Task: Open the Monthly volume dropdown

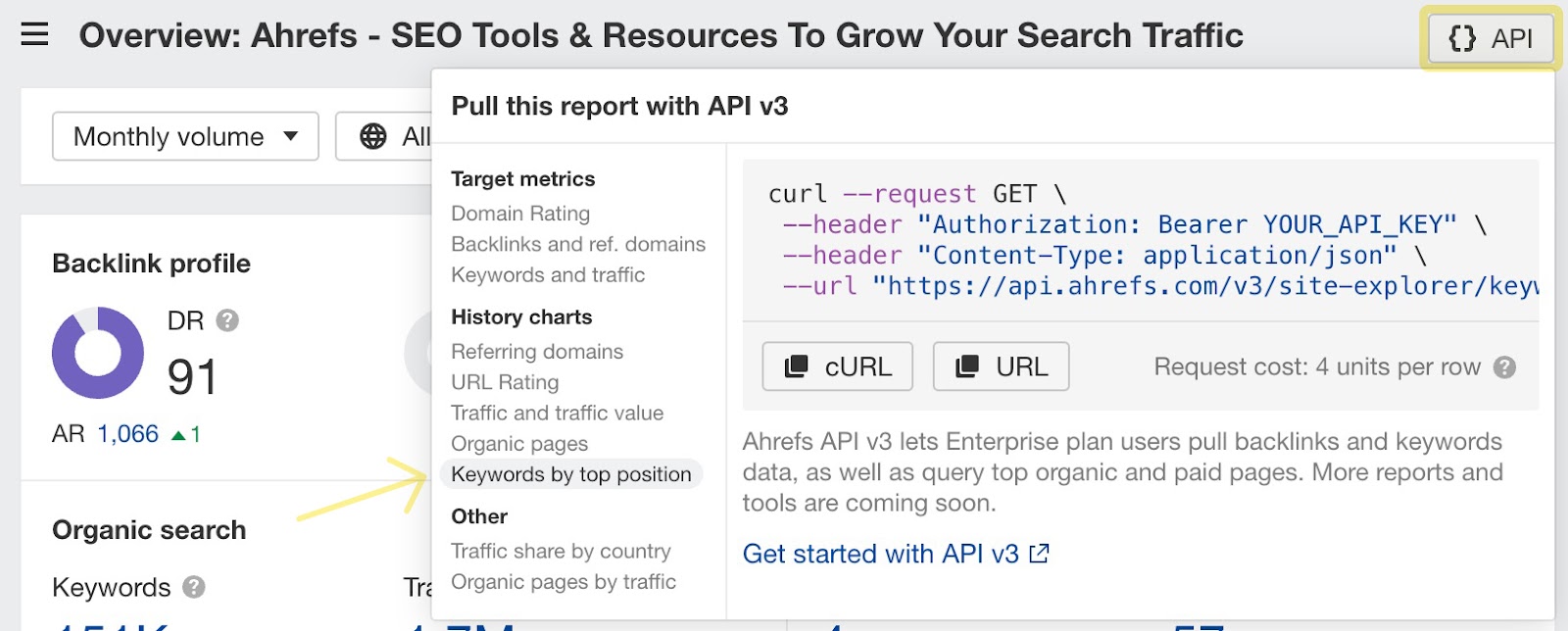Action: tap(185, 136)
